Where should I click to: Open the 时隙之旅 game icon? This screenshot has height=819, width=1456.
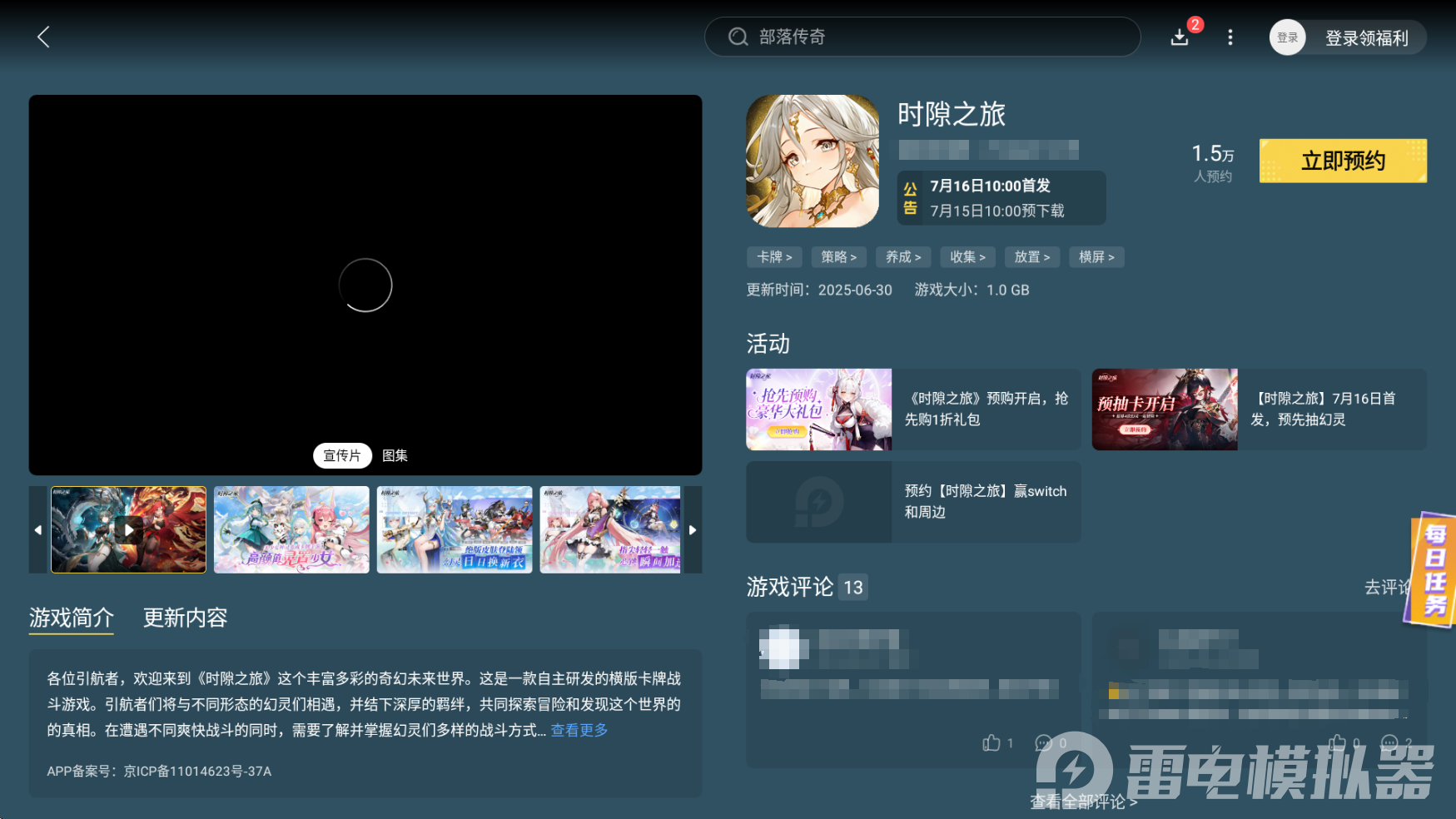coord(812,161)
